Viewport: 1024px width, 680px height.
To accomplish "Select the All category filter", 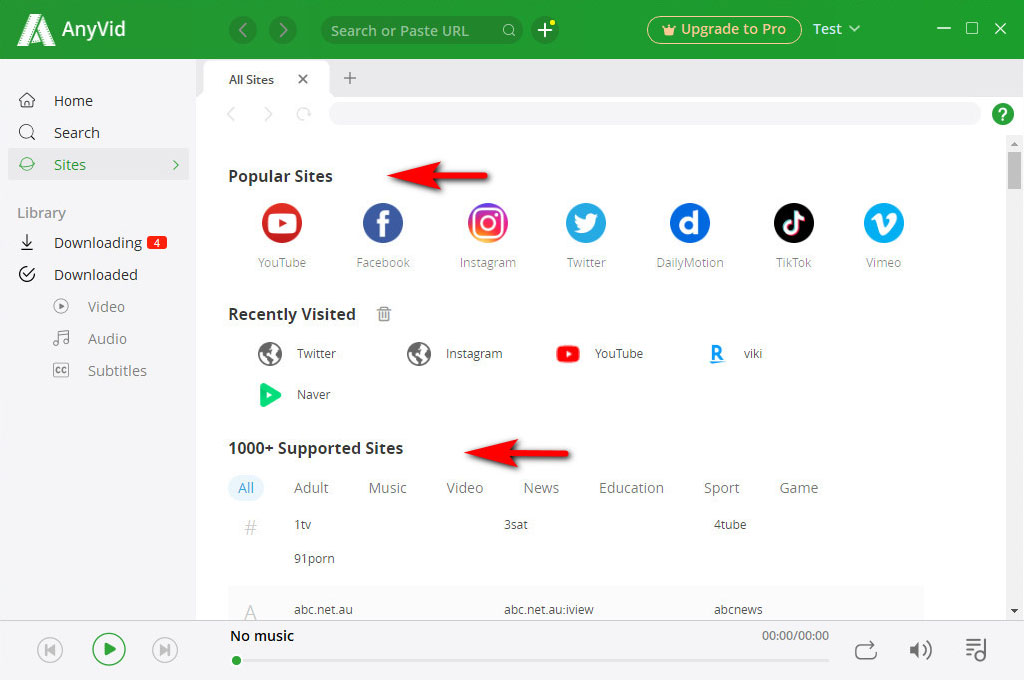I will click(246, 488).
